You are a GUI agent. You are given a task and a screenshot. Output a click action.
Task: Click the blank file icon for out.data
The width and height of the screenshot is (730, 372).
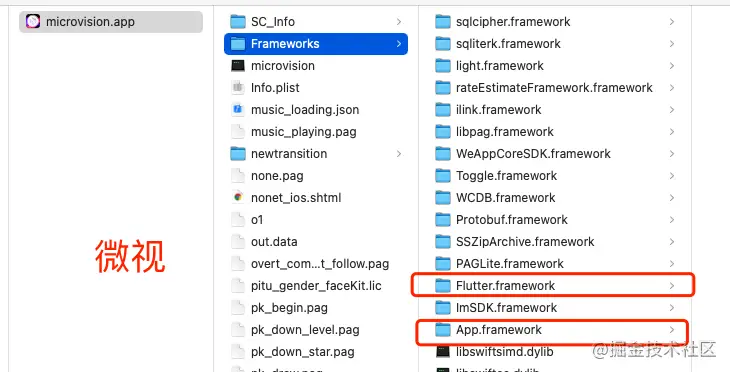(238, 242)
